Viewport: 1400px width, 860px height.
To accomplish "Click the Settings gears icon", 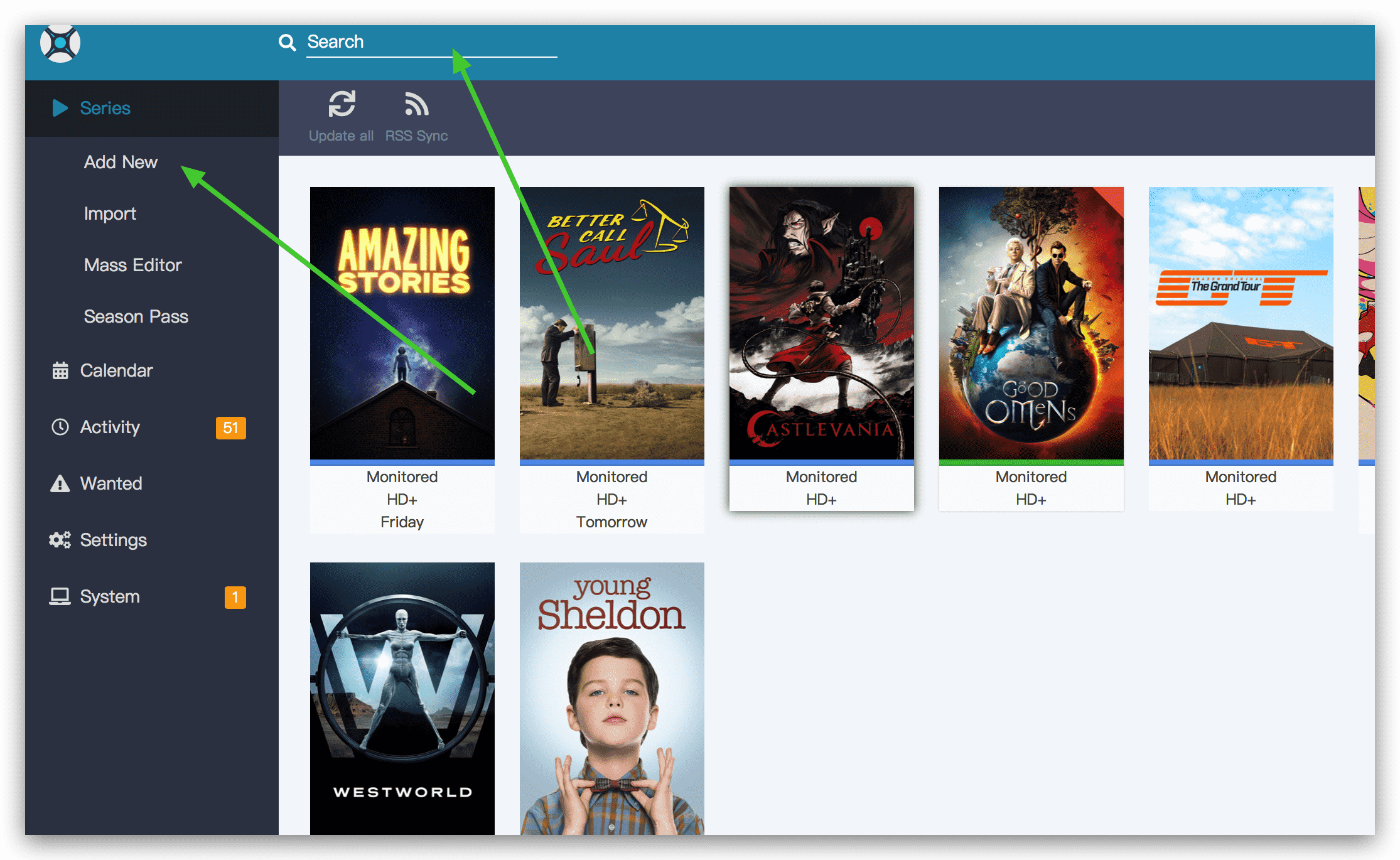I will click(60, 540).
